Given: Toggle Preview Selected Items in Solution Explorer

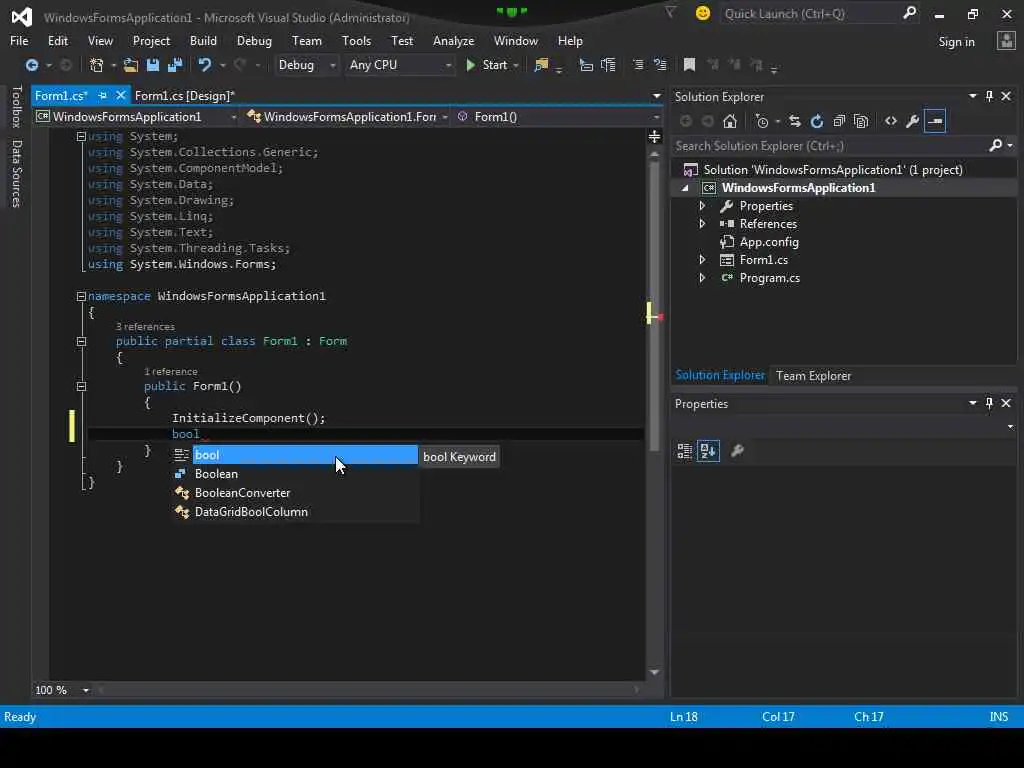Looking at the screenshot, I should coord(935,121).
